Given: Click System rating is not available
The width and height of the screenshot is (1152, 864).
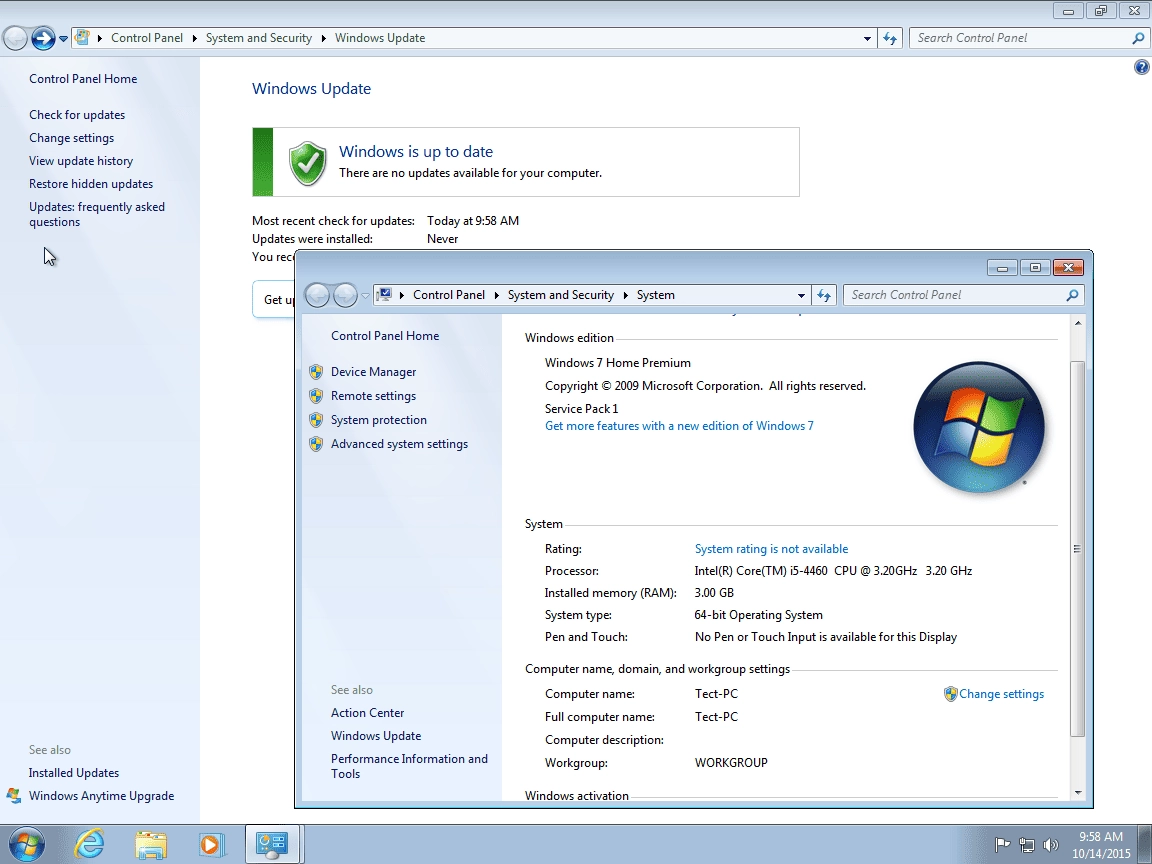Looking at the screenshot, I should click(x=771, y=549).
